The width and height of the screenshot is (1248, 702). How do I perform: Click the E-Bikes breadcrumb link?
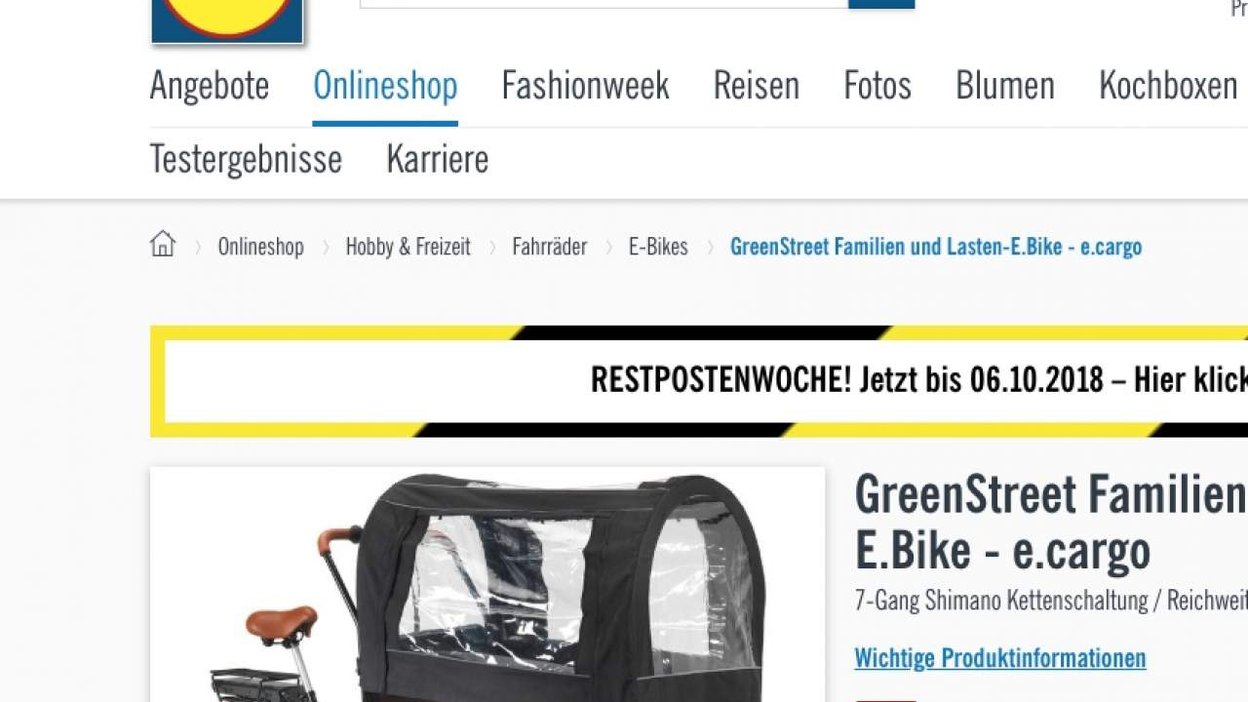tap(658, 247)
